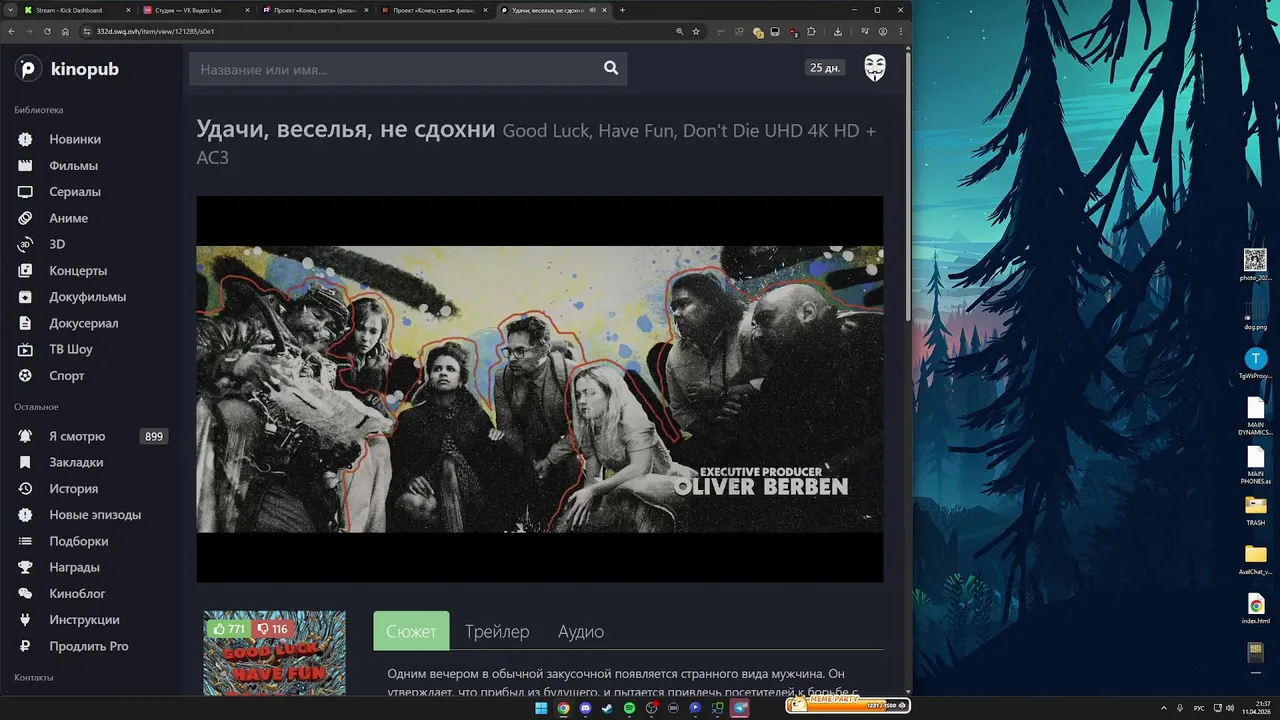Open the Докусериал document icon
This screenshot has height=720, width=1280.
(x=25, y=323)
